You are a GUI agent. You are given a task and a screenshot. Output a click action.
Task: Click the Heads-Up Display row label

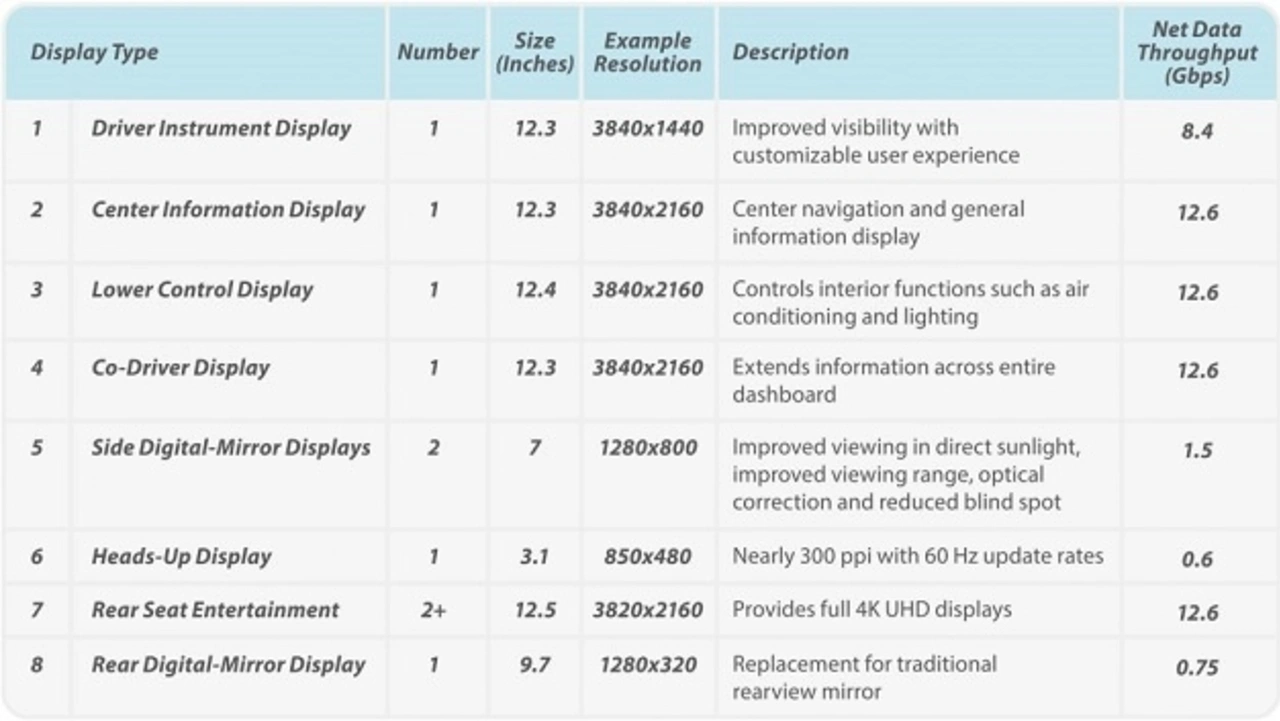[181, 557]
